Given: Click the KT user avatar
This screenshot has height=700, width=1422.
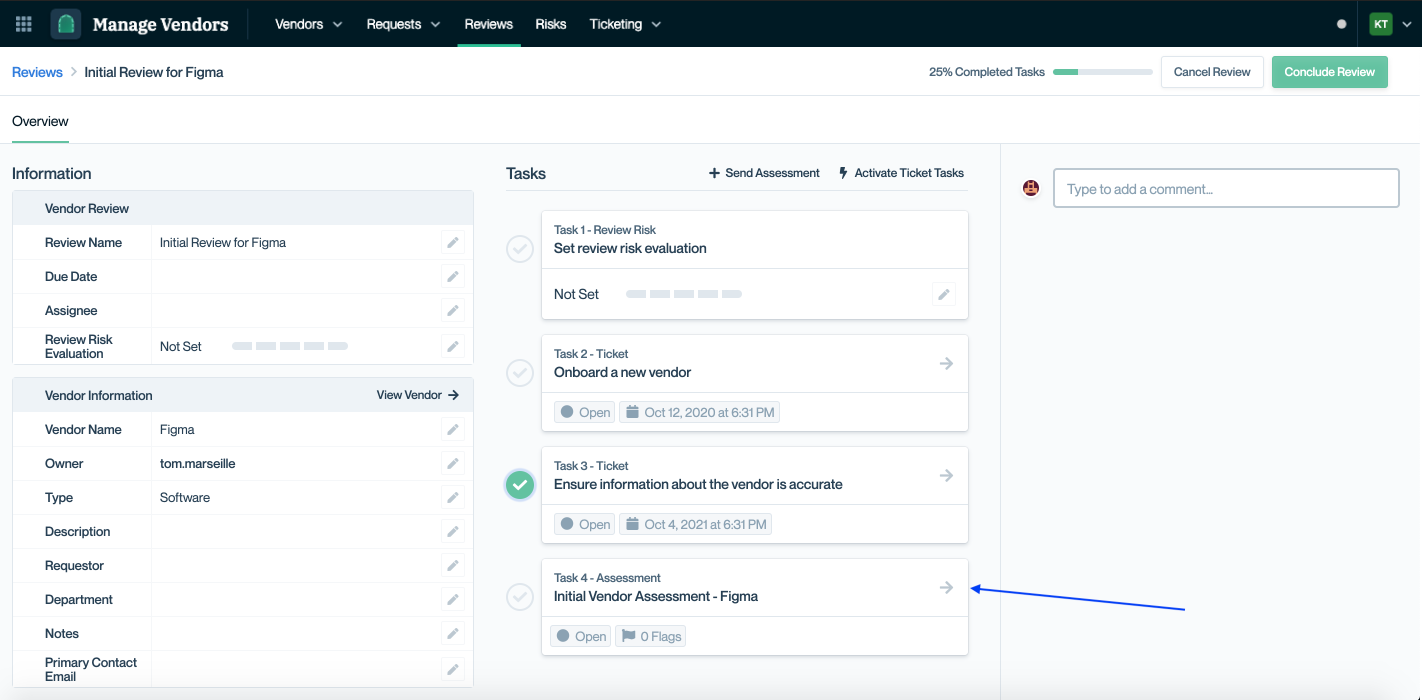Looking at the screenshot, I should tap(1381, 24).
